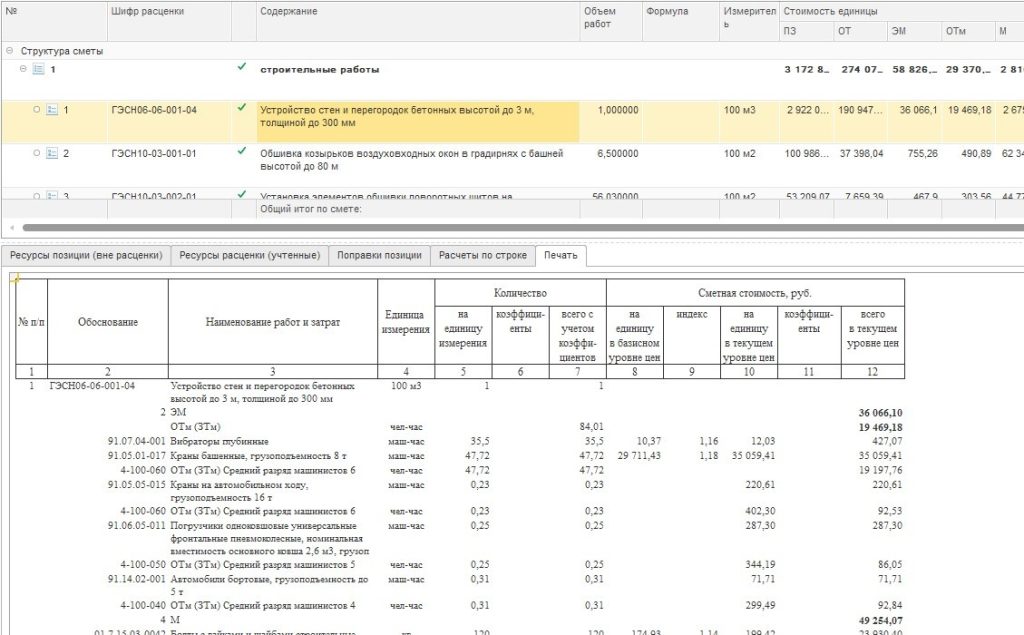The height and width of the screenshot is (635, 1024).
Task: Select the radio circle for position 3
Action: pyautogui.click(x=37, y=196)
